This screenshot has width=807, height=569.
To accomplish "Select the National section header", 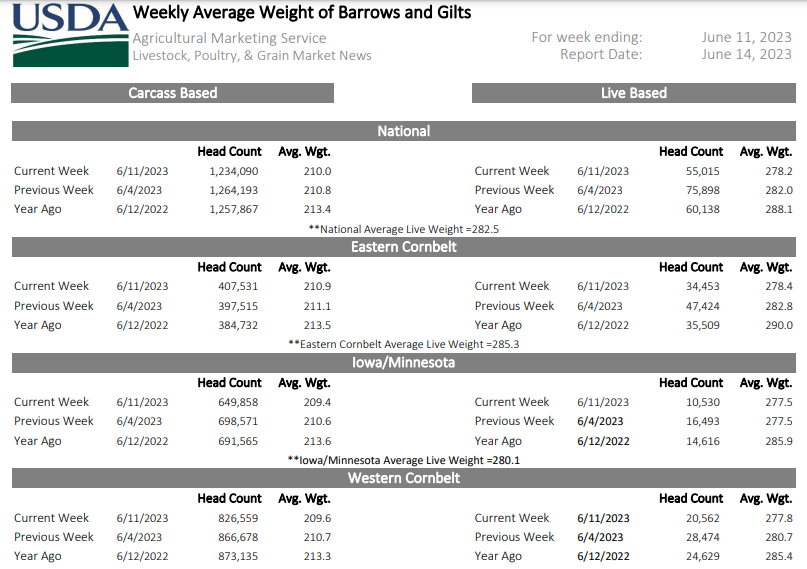I will [403, 131].
